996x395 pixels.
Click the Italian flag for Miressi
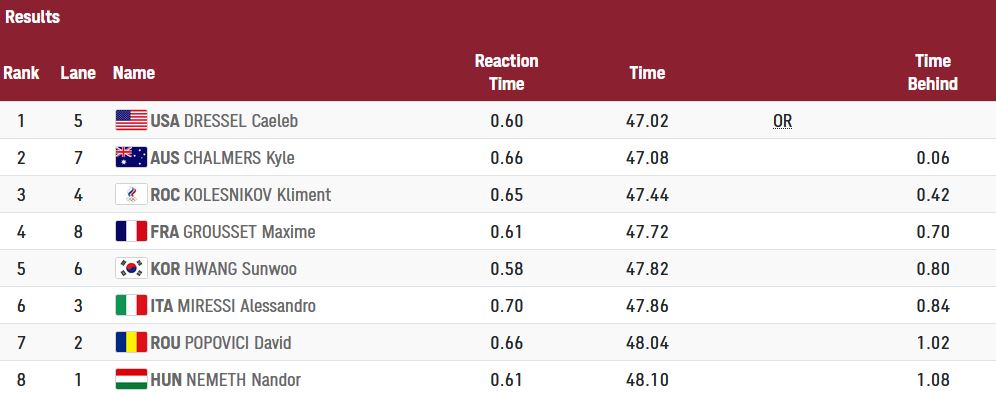click(131, 305)
